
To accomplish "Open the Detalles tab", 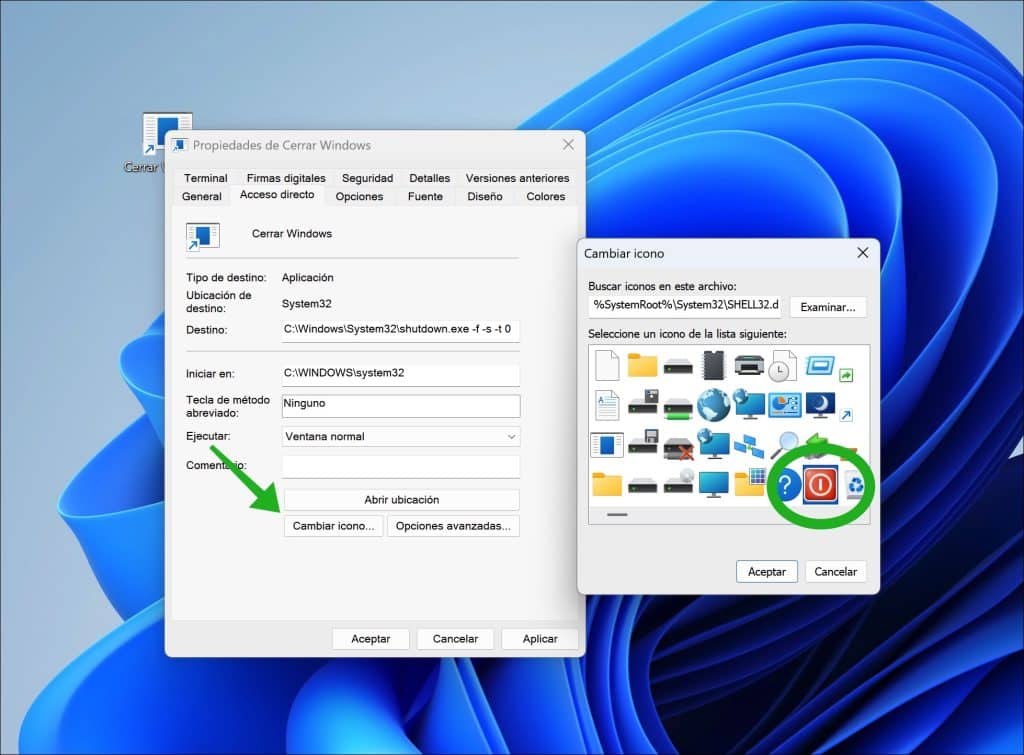I will (x=429, y=178).
